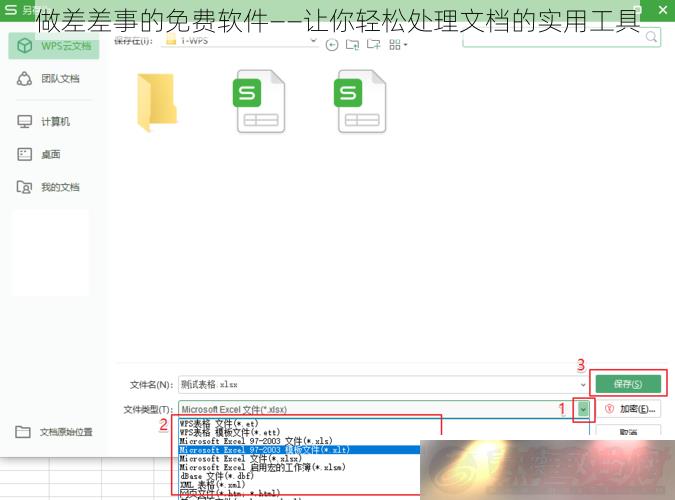Open WPS云文档 in the sidebar
Screen dimensions: 675x500
coord(54,45)
